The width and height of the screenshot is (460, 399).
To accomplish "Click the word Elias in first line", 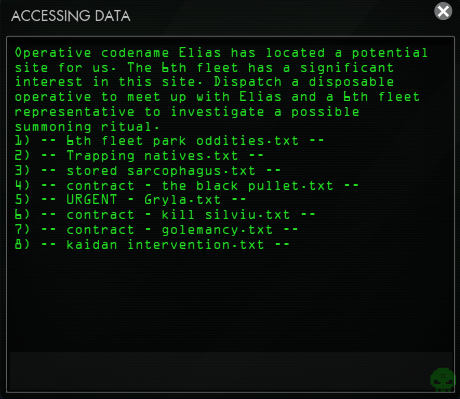I will coord(200,53).
